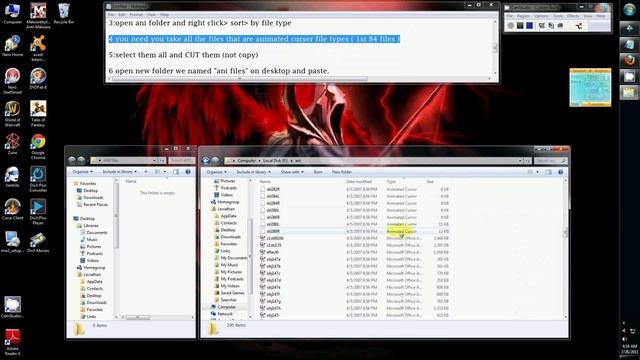Screen dimensions: 640x360
Task: Select the Nero Home desktop icon
Action: (x=12, y=46)
